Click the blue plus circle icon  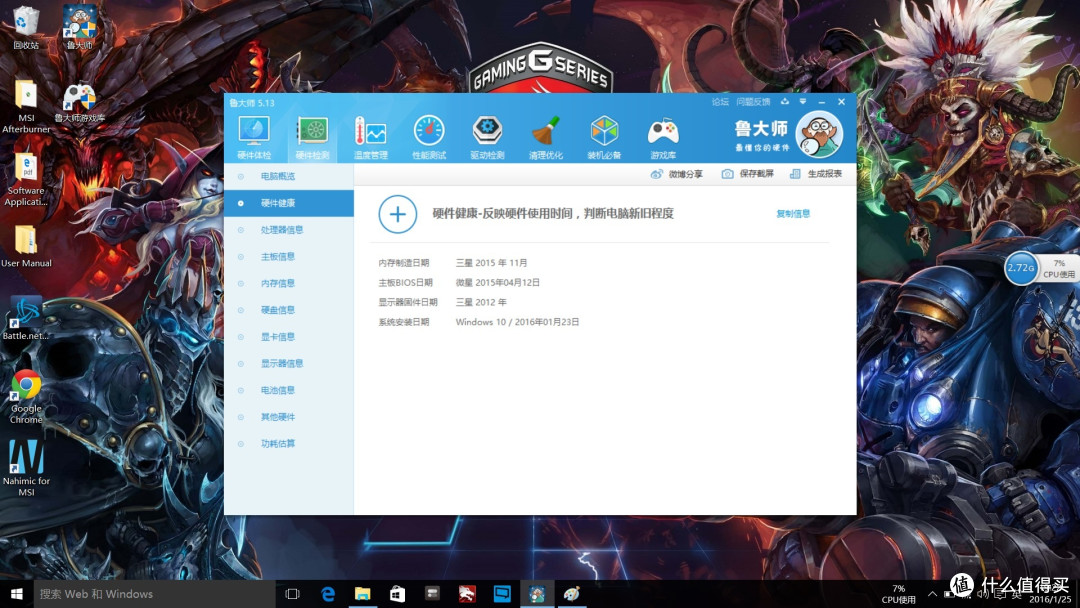pyautogui.click(x=397, y=214)
